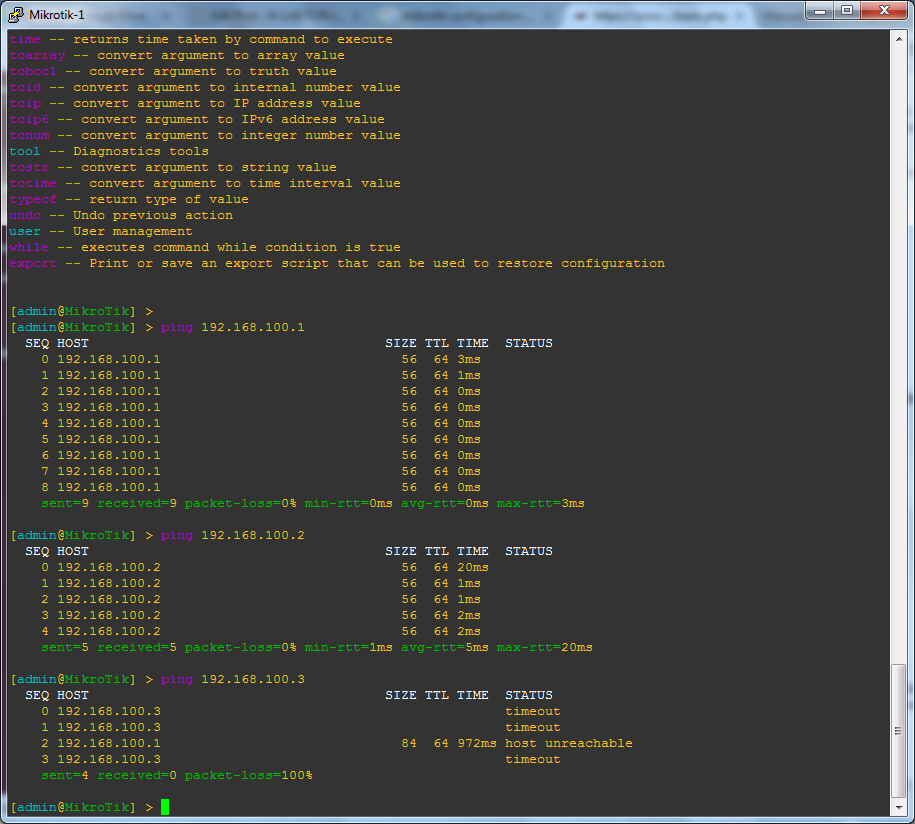Click the "export" command name
This screenshot has width=915, height=824.
(x=33, y=263)
